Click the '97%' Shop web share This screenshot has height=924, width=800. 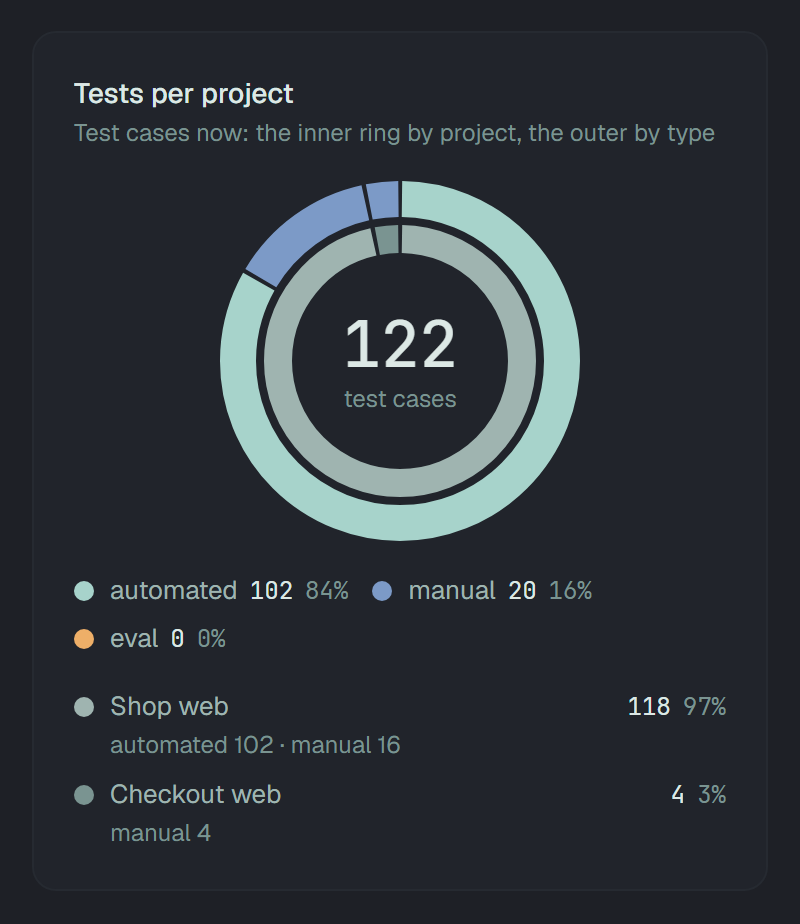pos(705,707)
